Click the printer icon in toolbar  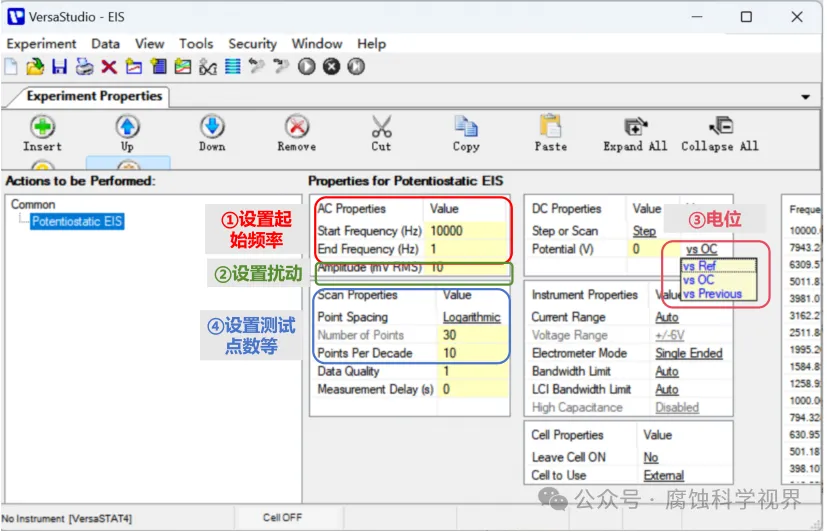[84, 67]
